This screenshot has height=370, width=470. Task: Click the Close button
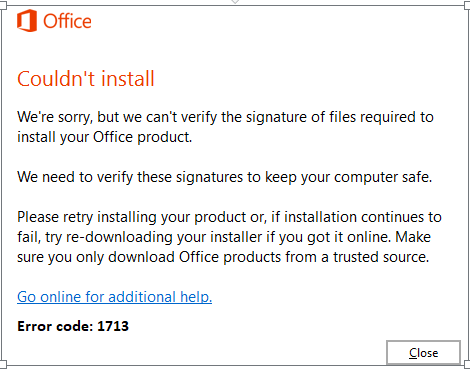coord(423,353)
